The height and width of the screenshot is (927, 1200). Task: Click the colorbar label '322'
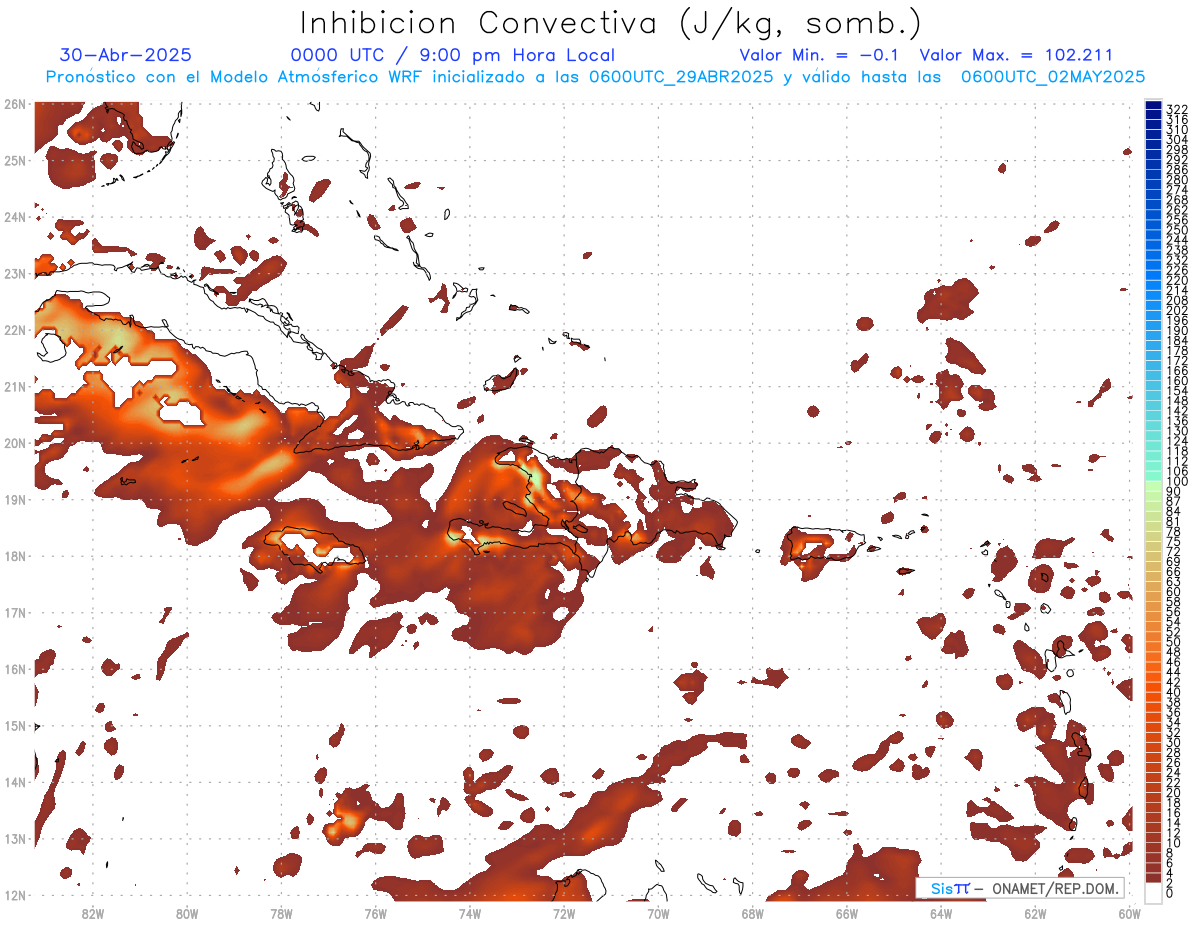1177,109
